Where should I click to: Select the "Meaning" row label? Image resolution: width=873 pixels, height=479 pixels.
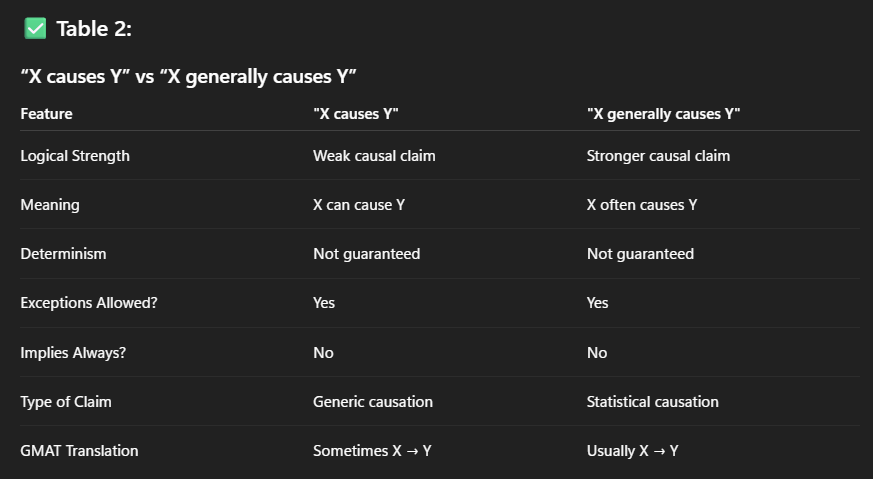point(50,205)
